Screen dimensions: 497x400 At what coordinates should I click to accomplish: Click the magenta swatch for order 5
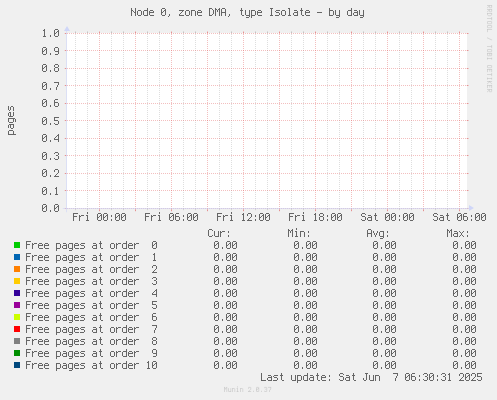tap(17, 305)
